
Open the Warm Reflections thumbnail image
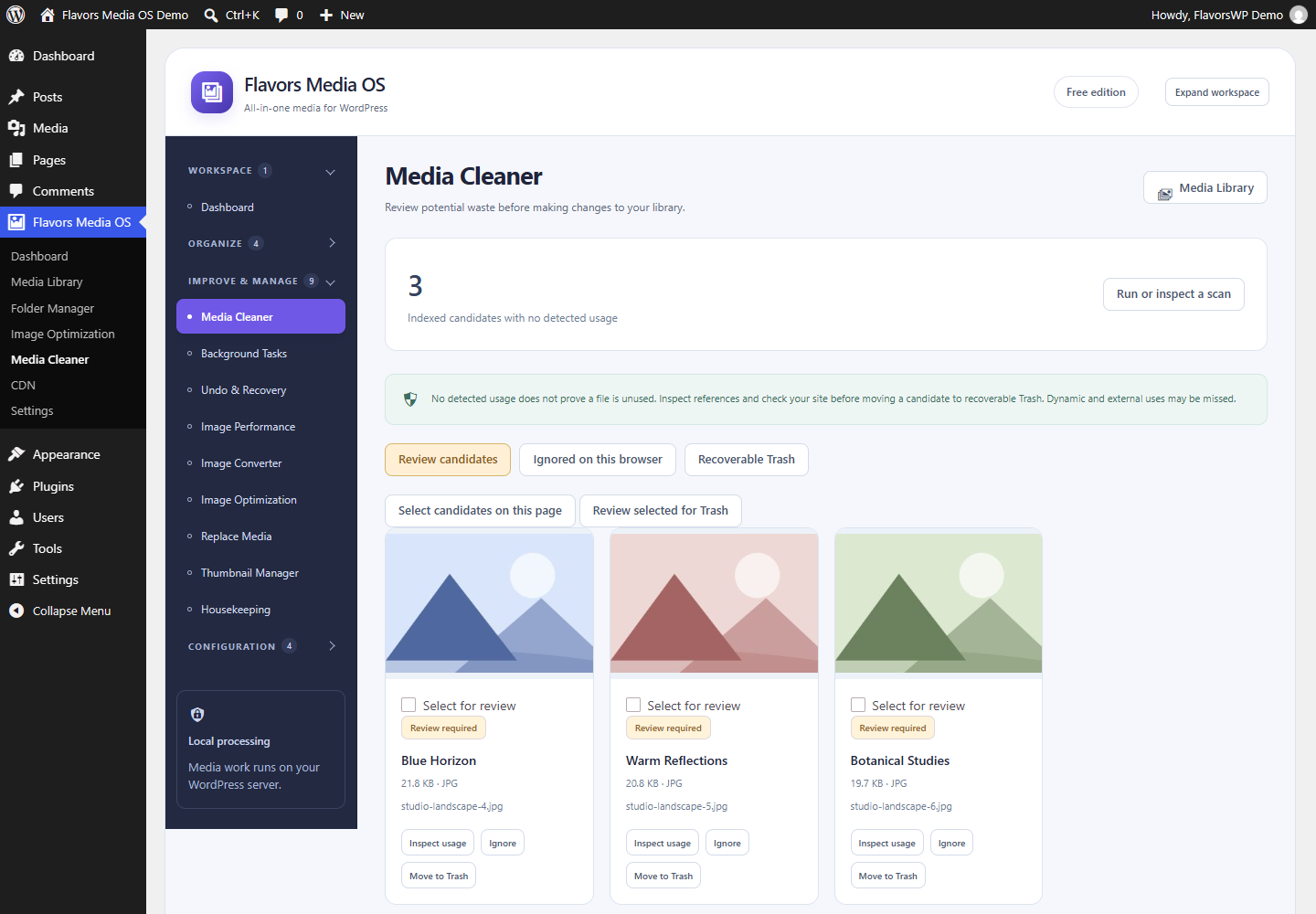tap(714, 603)
